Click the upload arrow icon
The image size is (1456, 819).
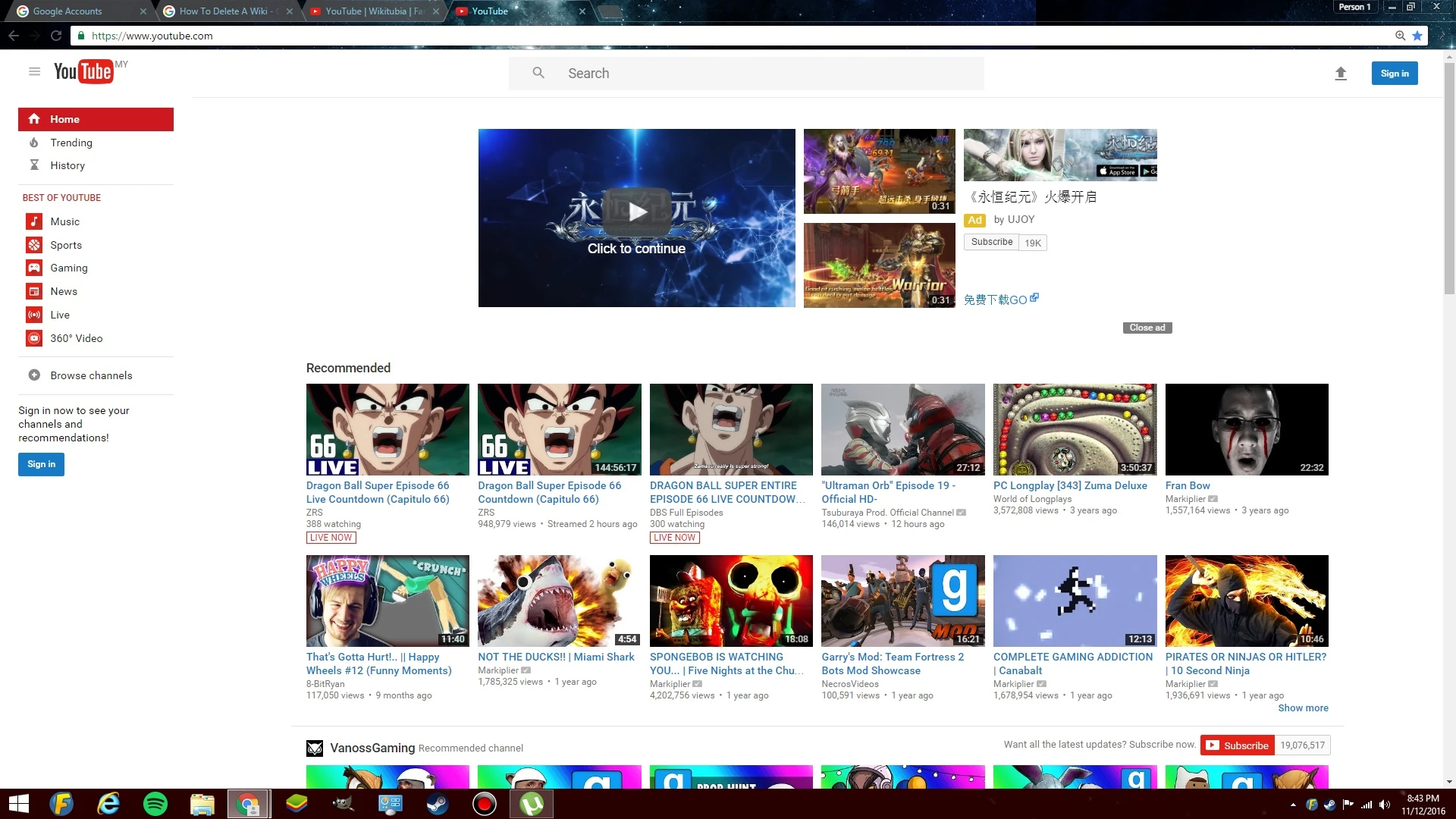[x=1340, y=74]
